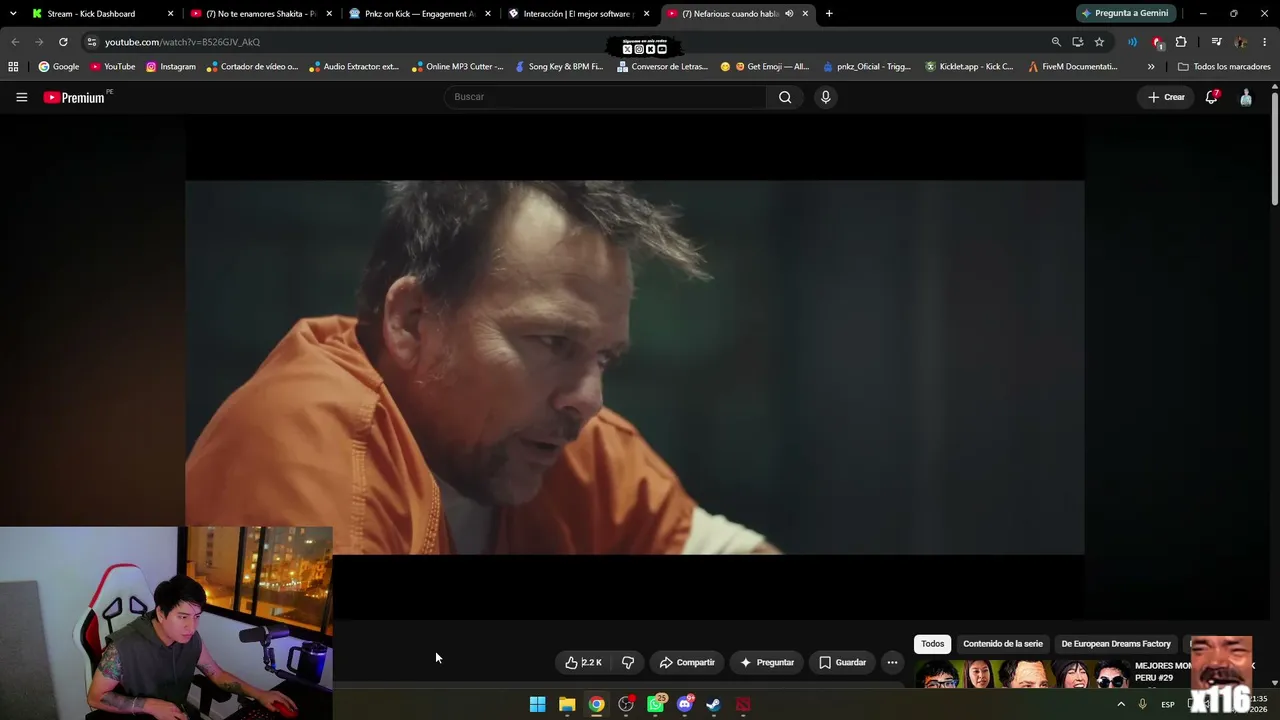The height and width of the screenshot is (720, 1280).
Task: Open the YouTube guide hamburger menu
Action: pyautogui.click(x=21, y=97)
